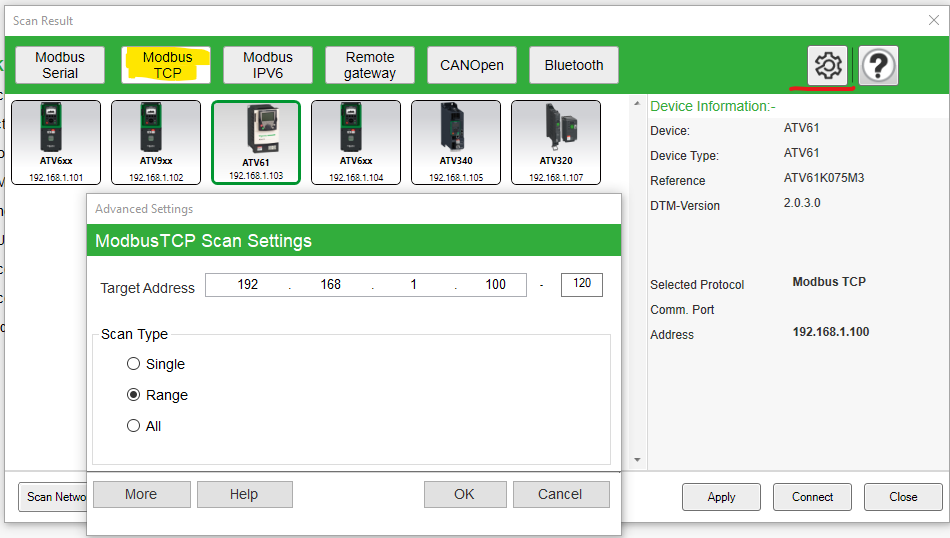Screen dimensions: 950x538
Task: Click the address value 192.168.1.100
Action: 831,332
